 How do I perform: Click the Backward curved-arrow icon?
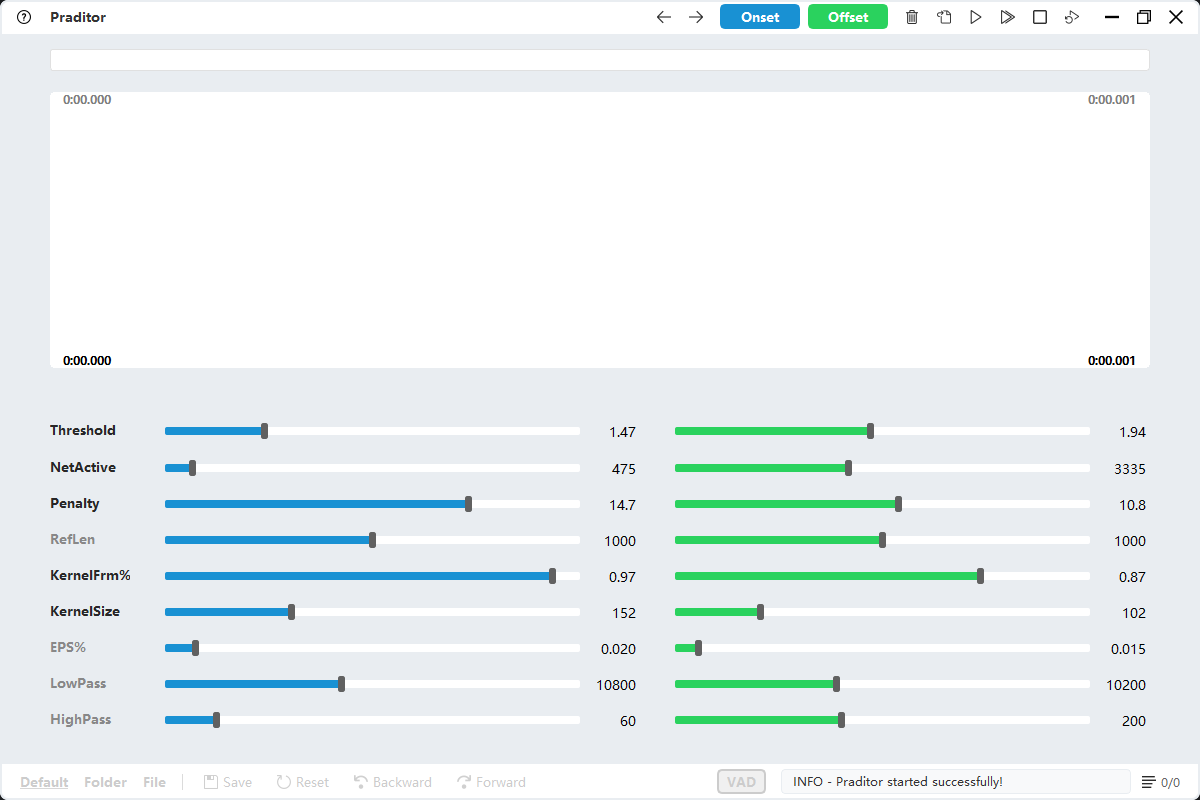(361, 782)
